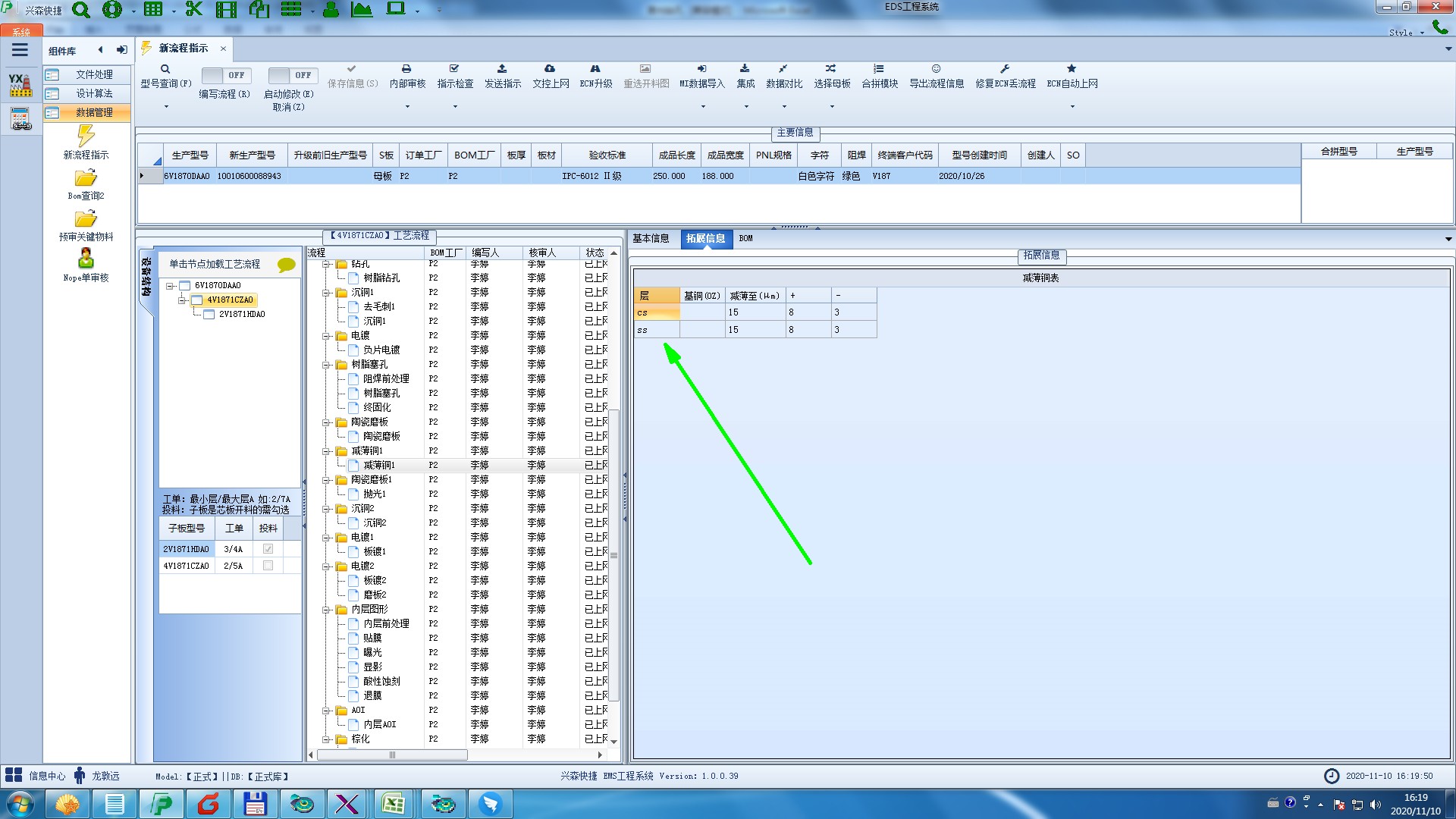Toggle checkbox of 6V1870DAA0 tree node
This screenshot has width=1456, height=819.
pyautogui.click(x=184, y=286)
